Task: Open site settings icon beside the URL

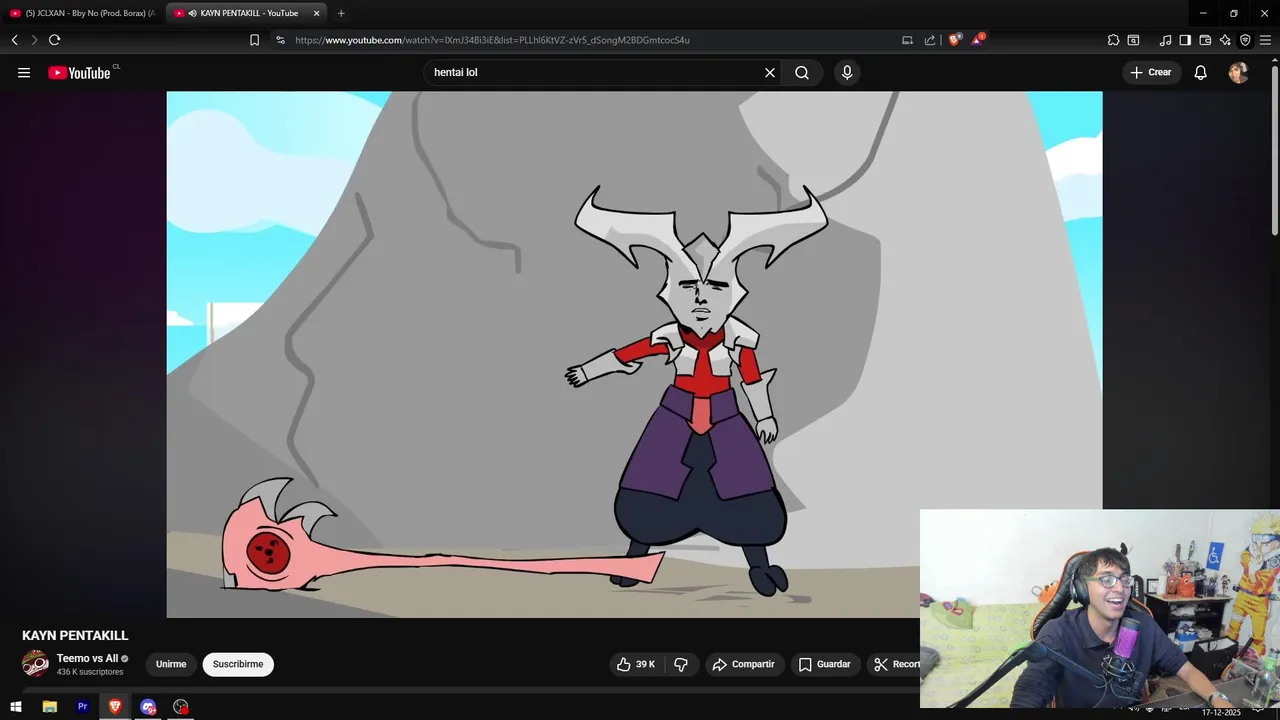Action: point(280,40)
